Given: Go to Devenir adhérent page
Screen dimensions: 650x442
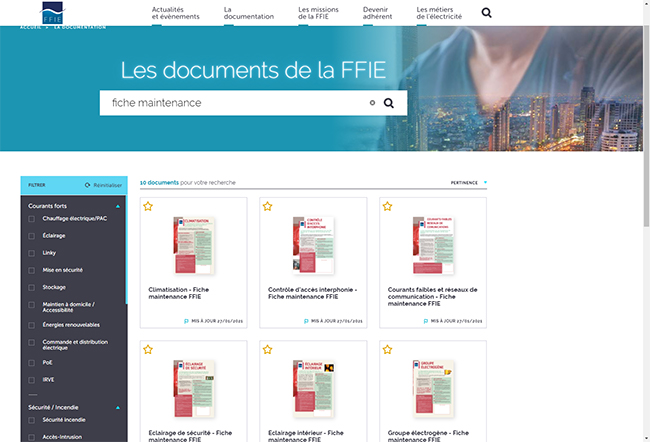Looking at the screenshot, I should [x=376, y=13].
